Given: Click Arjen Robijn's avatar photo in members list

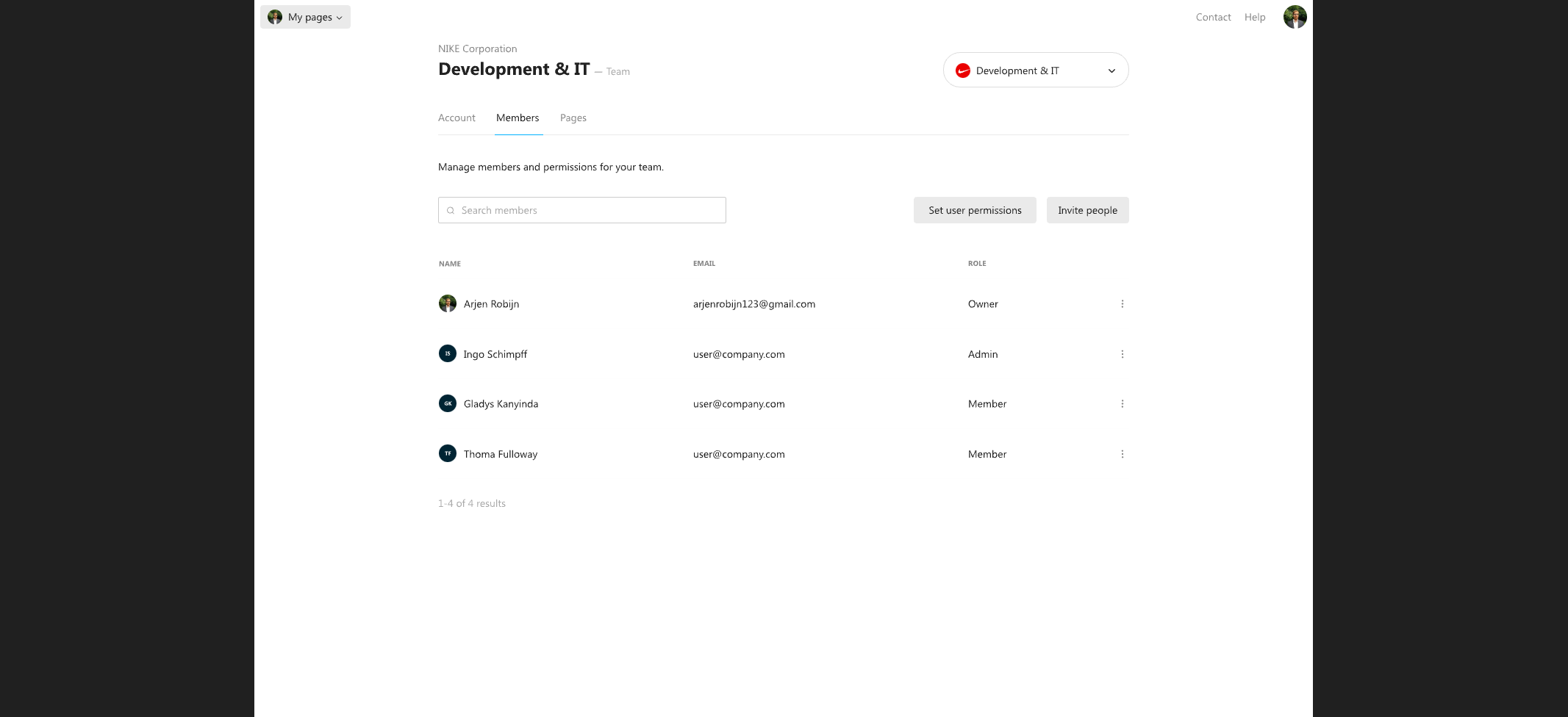Looking at the screenshot, I should point(448,303).
